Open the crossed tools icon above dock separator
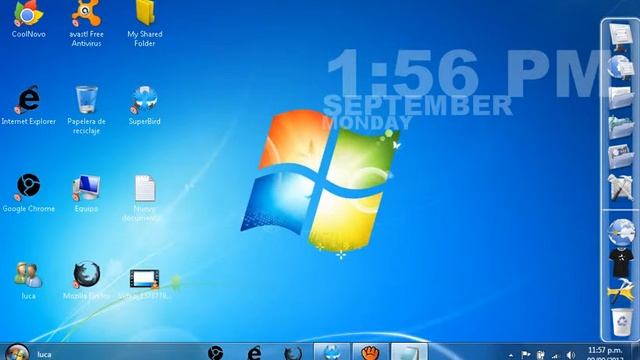Screen dimensions: 640x360 tap(620, 188)
